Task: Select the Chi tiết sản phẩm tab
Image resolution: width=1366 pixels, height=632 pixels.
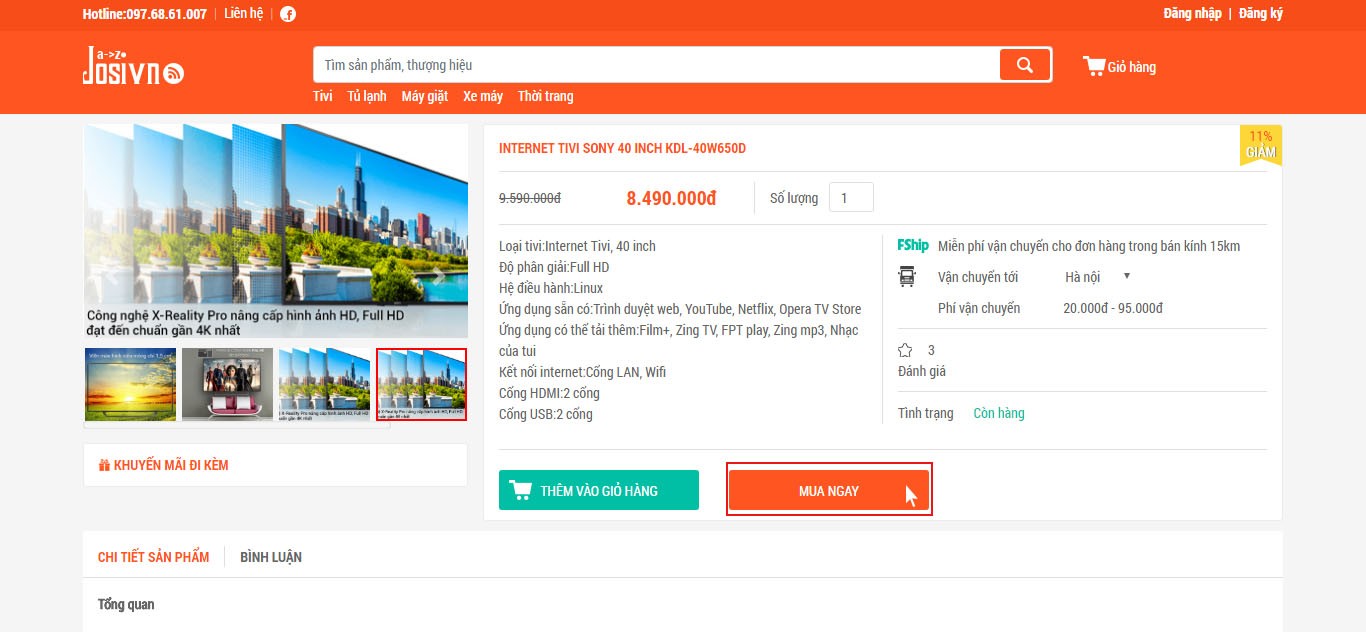Action: pyautogui.click(x=154, y=557)
